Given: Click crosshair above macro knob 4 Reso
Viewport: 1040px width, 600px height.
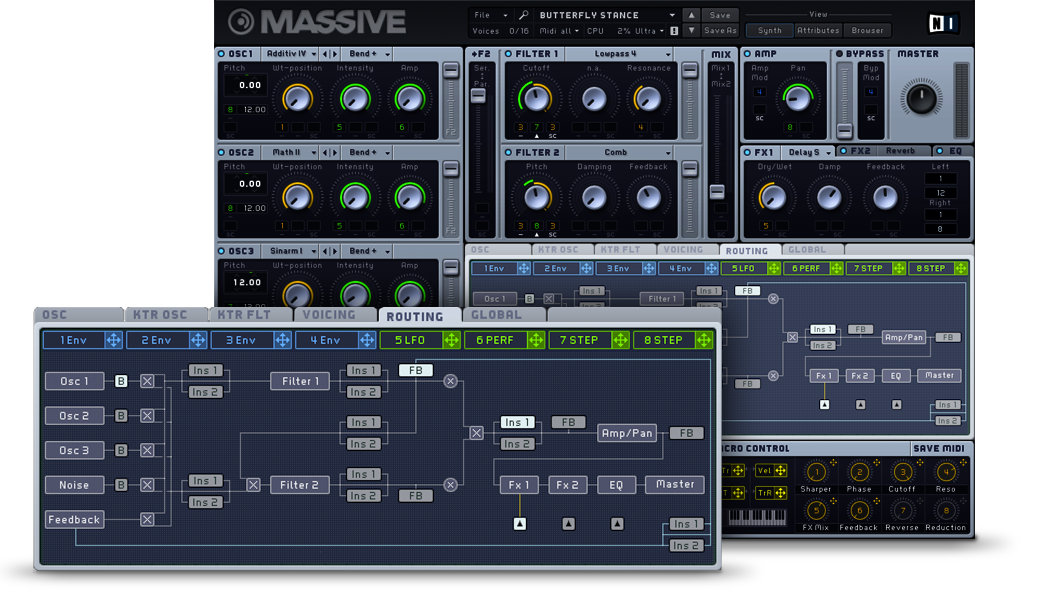Looking at the screenshot, I should coord(962,463).
